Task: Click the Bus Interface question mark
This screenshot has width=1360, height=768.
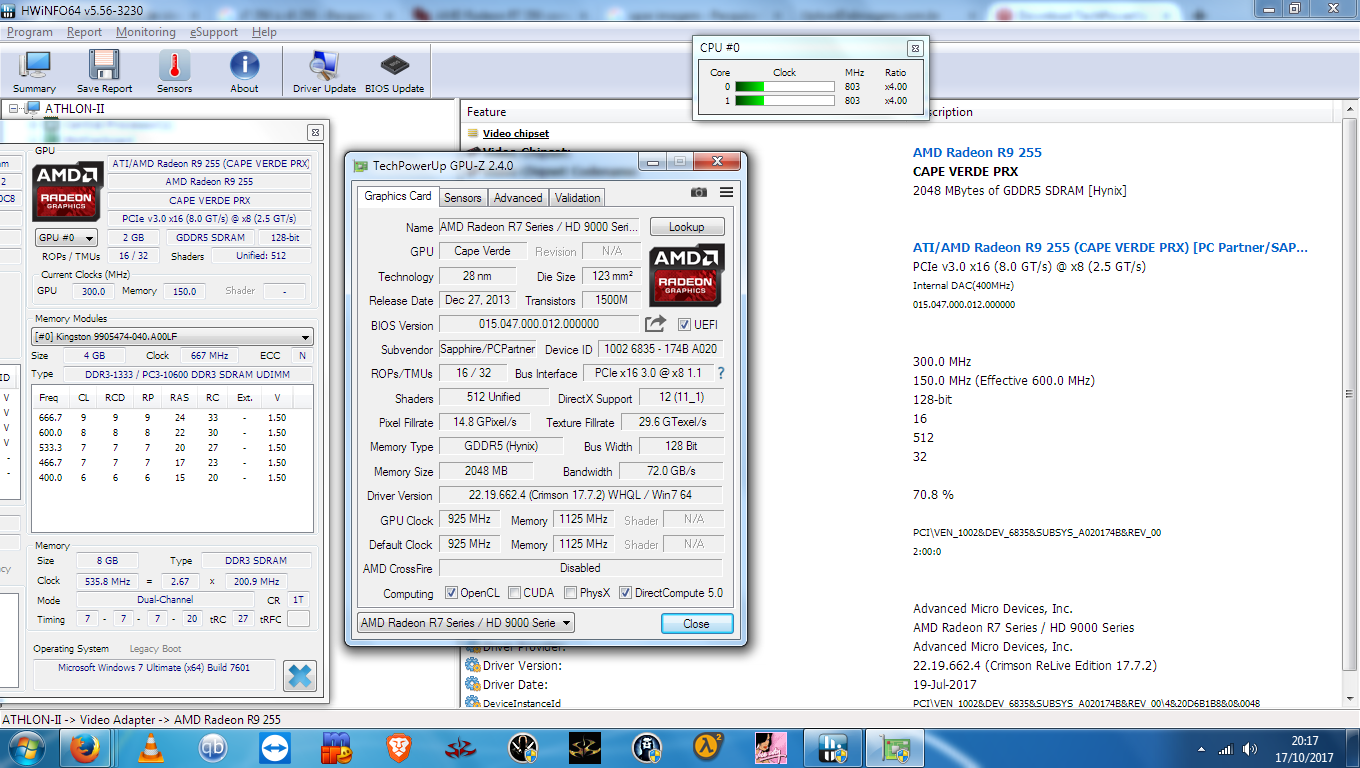Action: point(720,373)
